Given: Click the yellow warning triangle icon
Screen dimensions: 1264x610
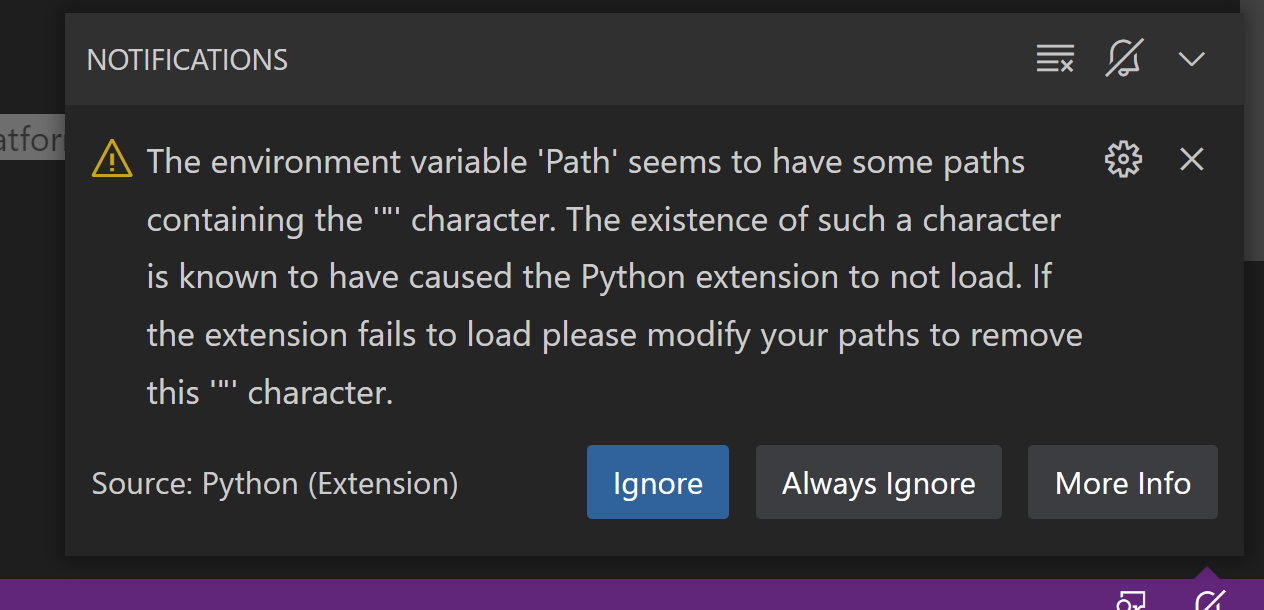Looking at the screenshot, I should pyautogui.click(x=112, y=160).
